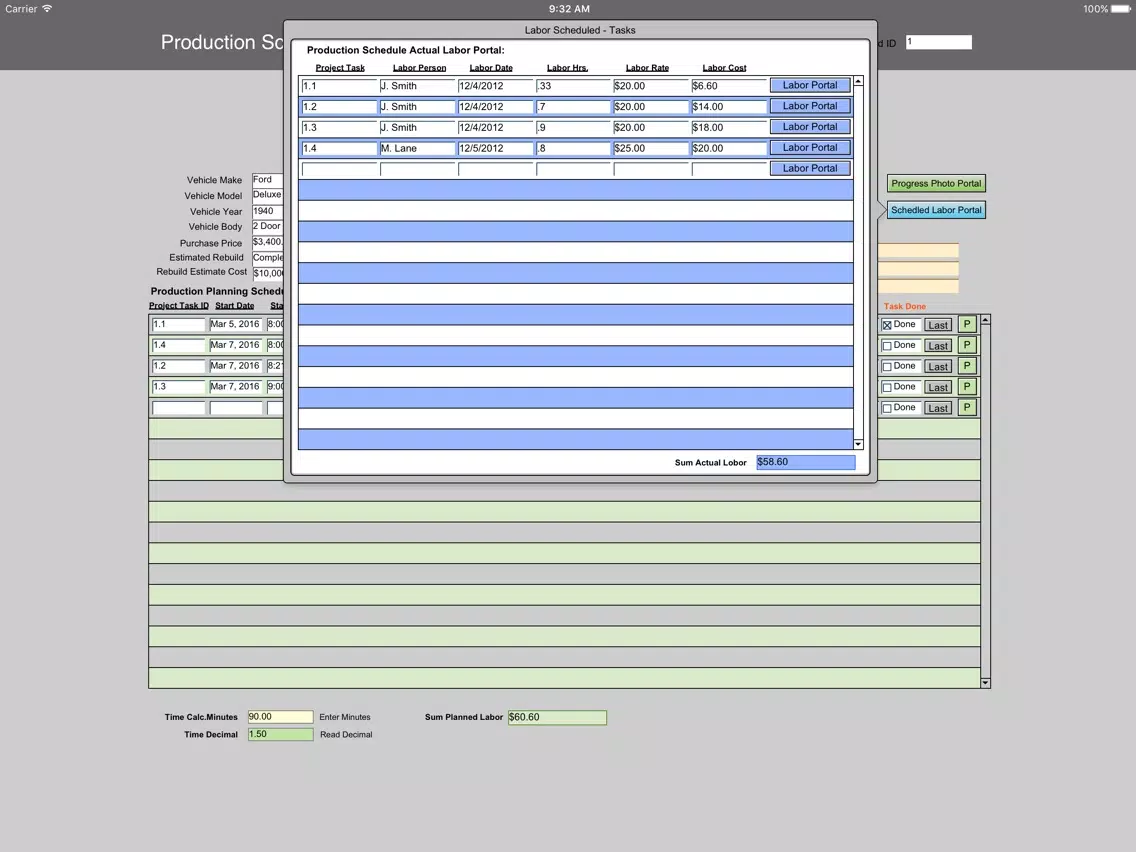This screenshot has height=852, width=1136.
Task: Click Last button in task 1.3 row
Action: coord(938,388)
